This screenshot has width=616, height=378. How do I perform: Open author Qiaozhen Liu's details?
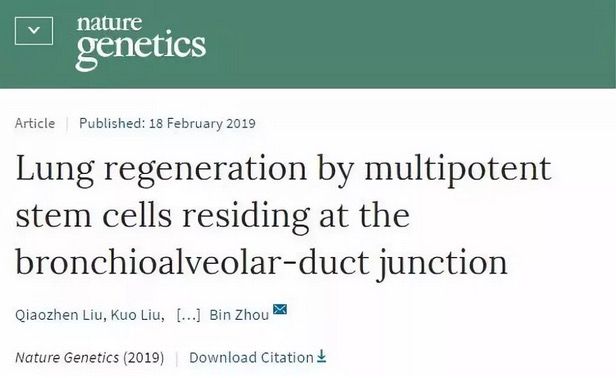click(x=59, y=315)
